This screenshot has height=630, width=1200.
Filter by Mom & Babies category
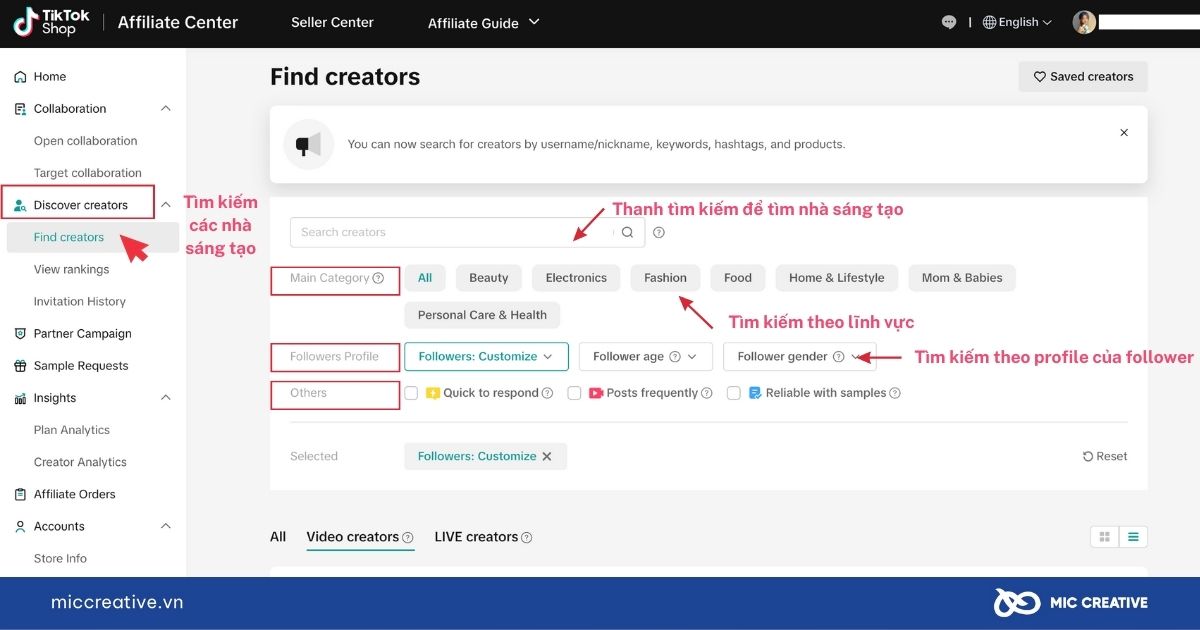[x=962, y=278]
